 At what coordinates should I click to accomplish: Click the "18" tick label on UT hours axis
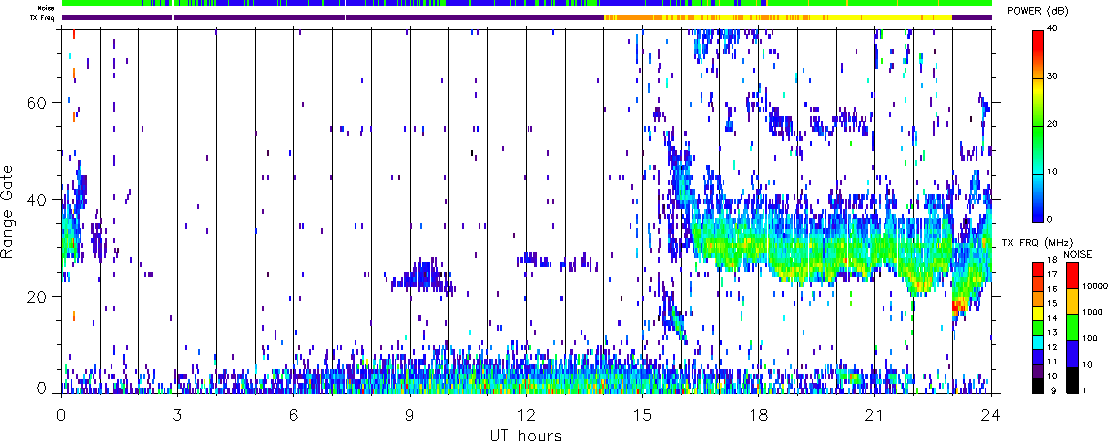point(758,414)
